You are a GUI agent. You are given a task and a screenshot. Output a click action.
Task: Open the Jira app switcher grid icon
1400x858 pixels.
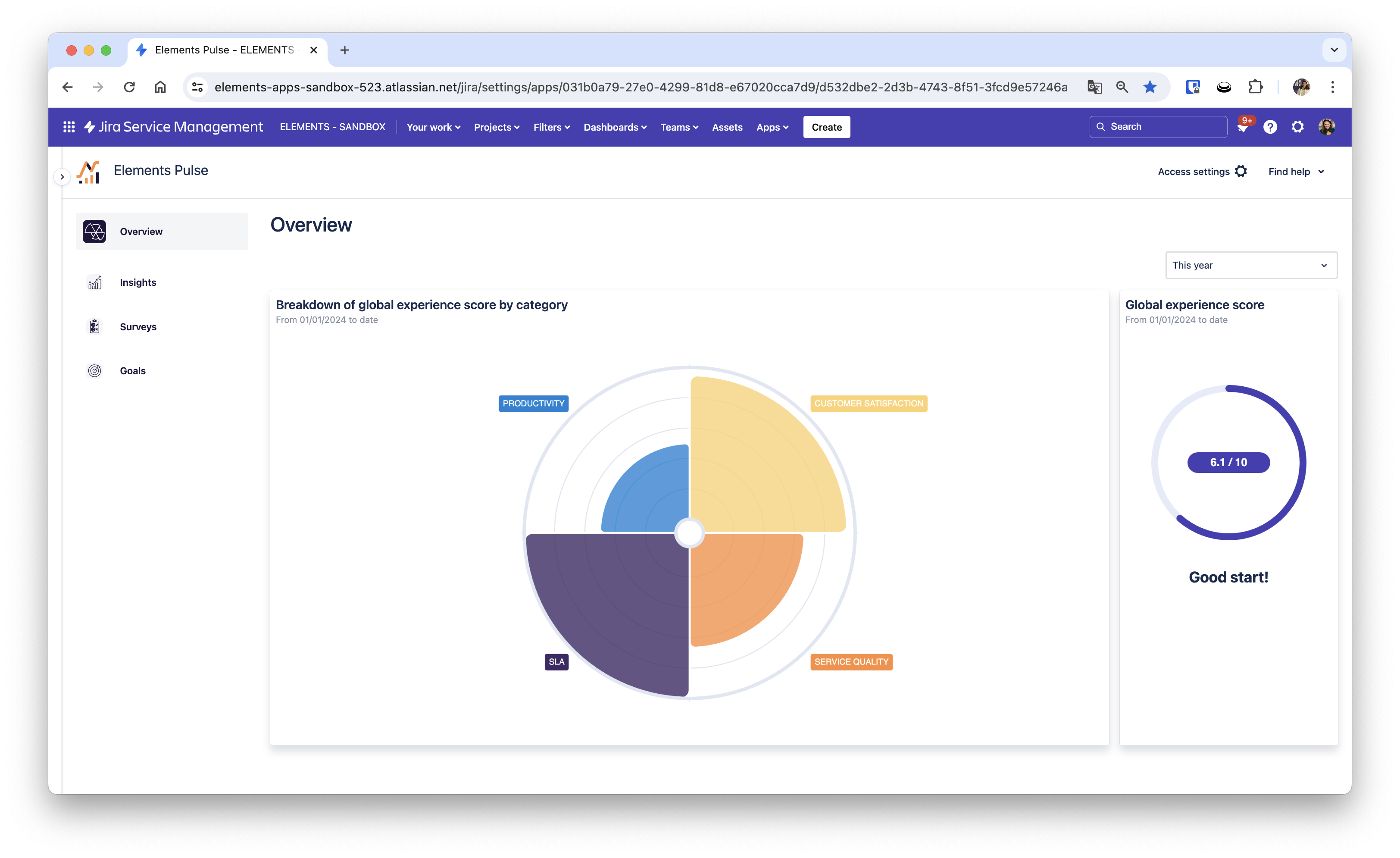(x=69, y=127)
